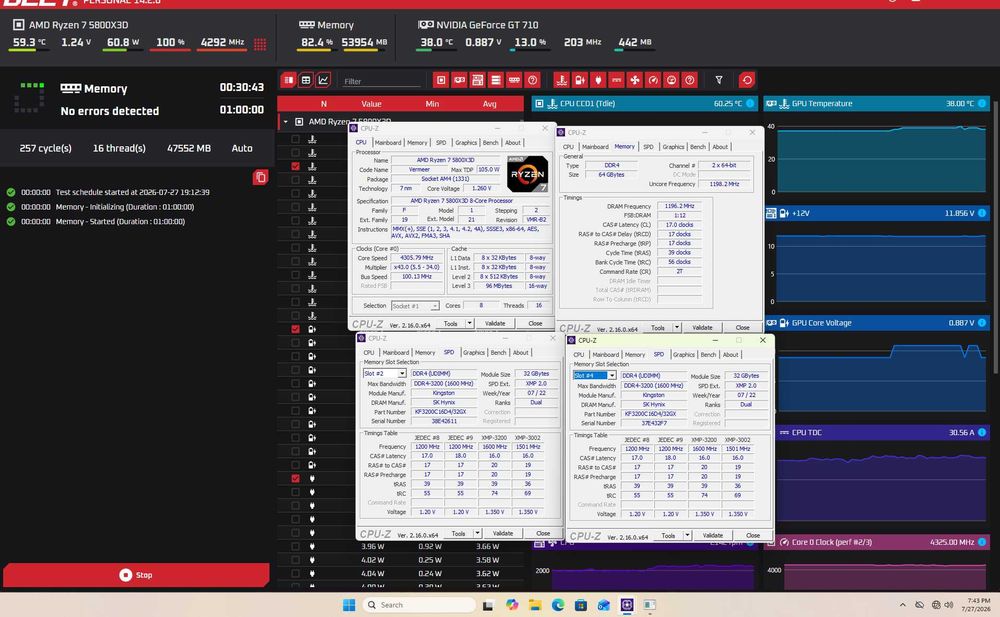Image resolution: width=1000 pixels, height=617 pixels.
Task: Check the sensor checkbox next to 4.02 W
Action: point(295,560)
